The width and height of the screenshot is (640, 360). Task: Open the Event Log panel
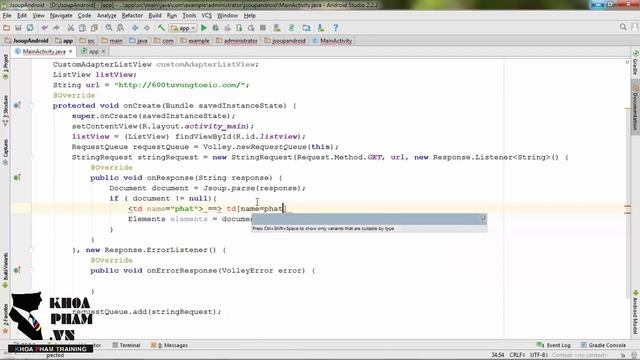click(x=553, y=345)
